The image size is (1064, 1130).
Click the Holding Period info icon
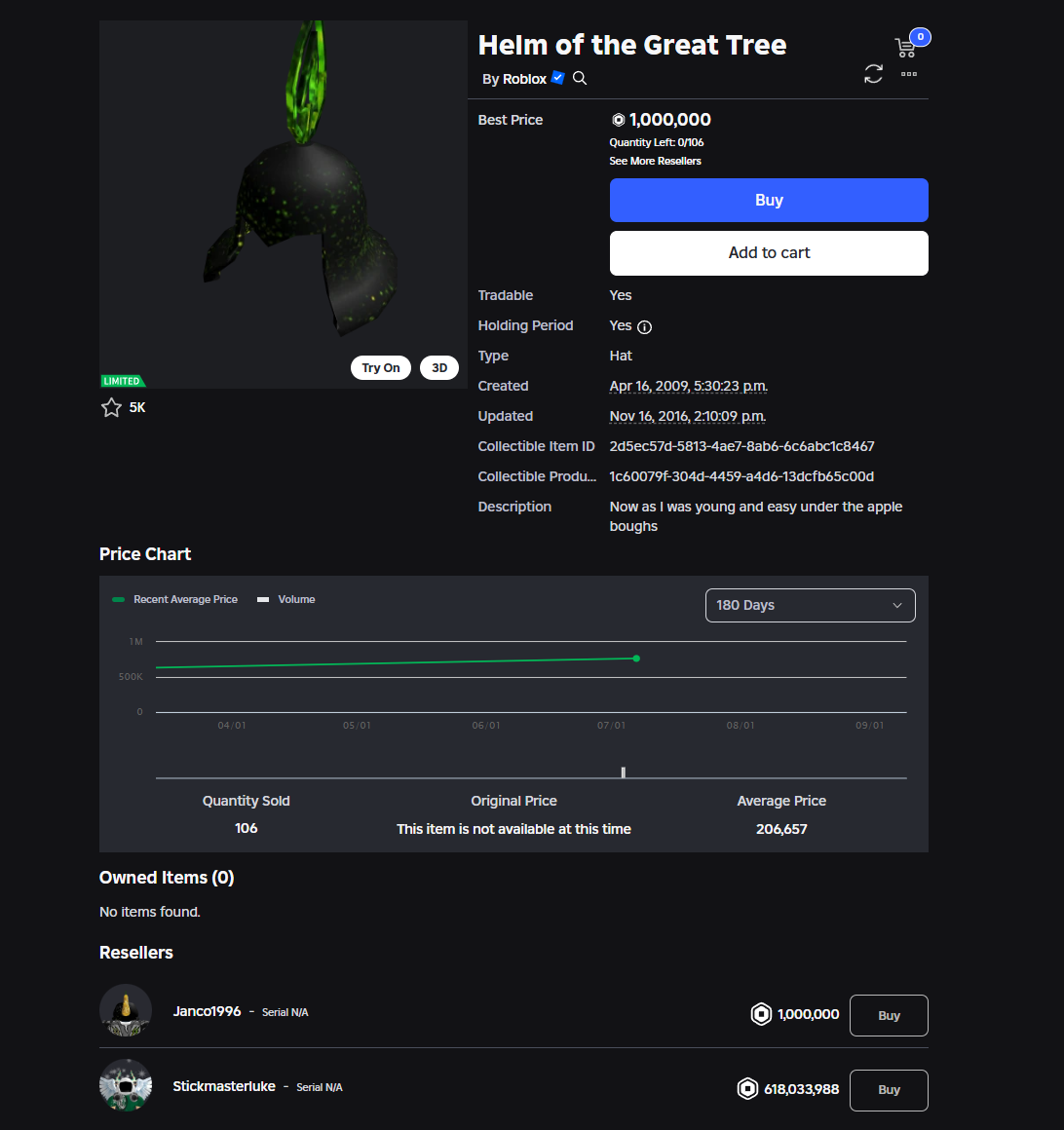click(644, 327)
